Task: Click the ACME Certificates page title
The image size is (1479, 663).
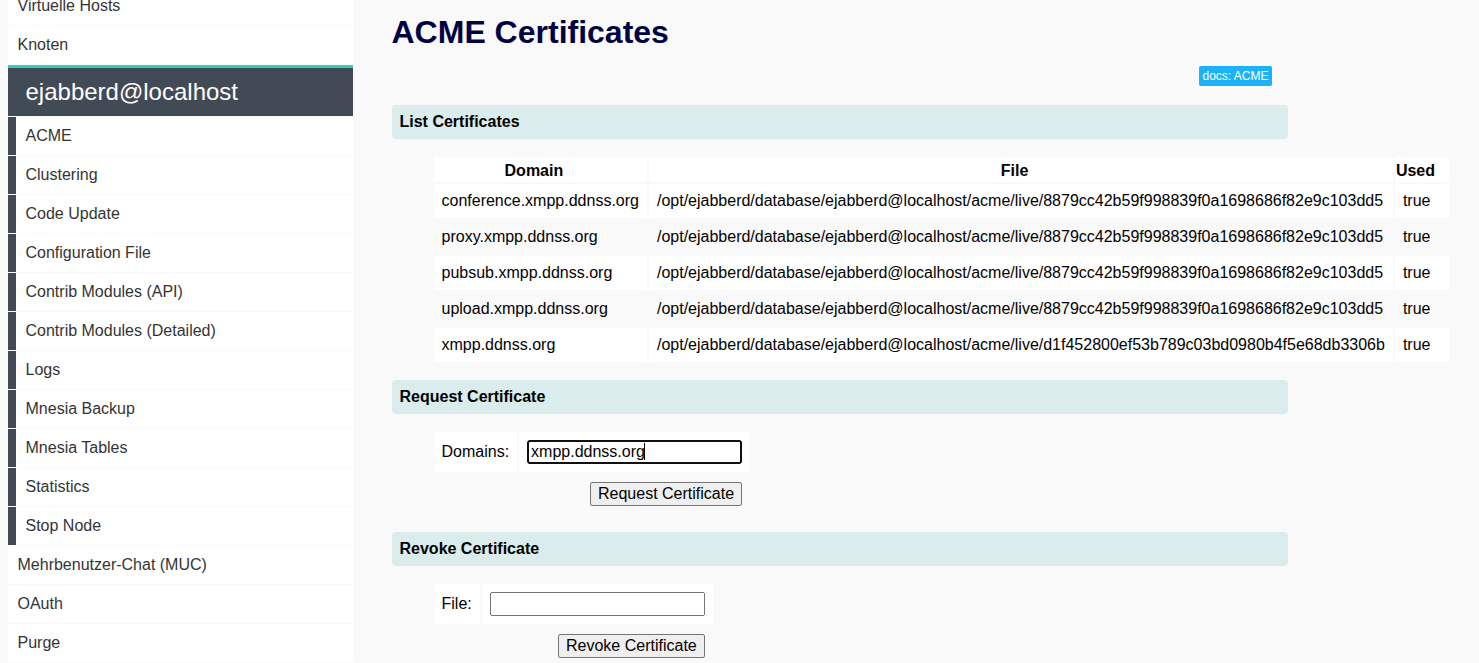Action: [530, 32]
